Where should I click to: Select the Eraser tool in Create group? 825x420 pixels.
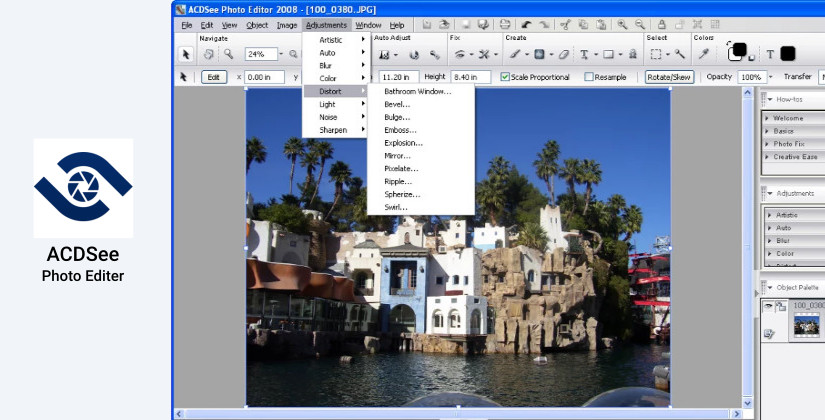564,54
